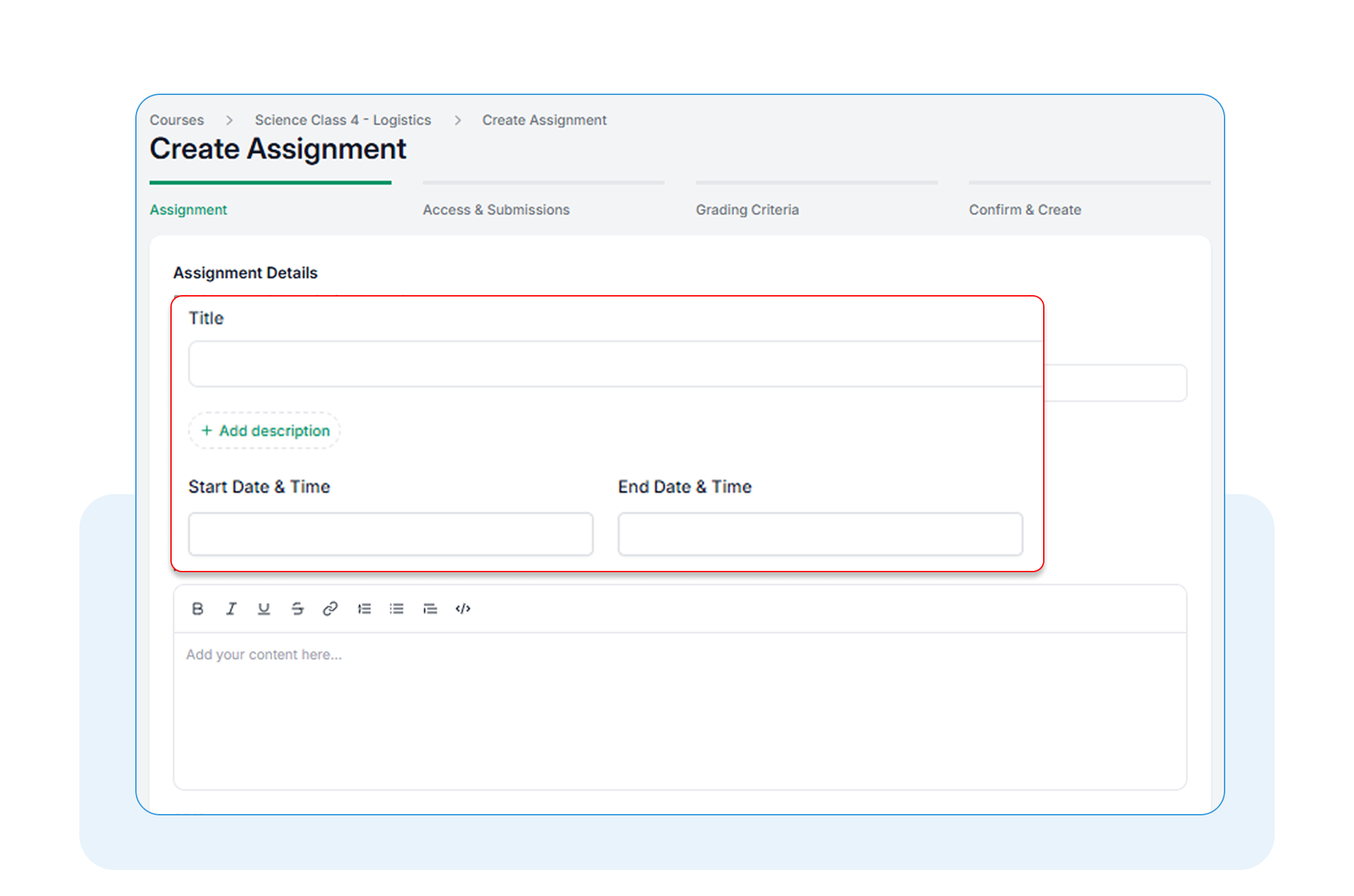Toggle underline formatting
The image size is (1354, 896).
[264, 609]
